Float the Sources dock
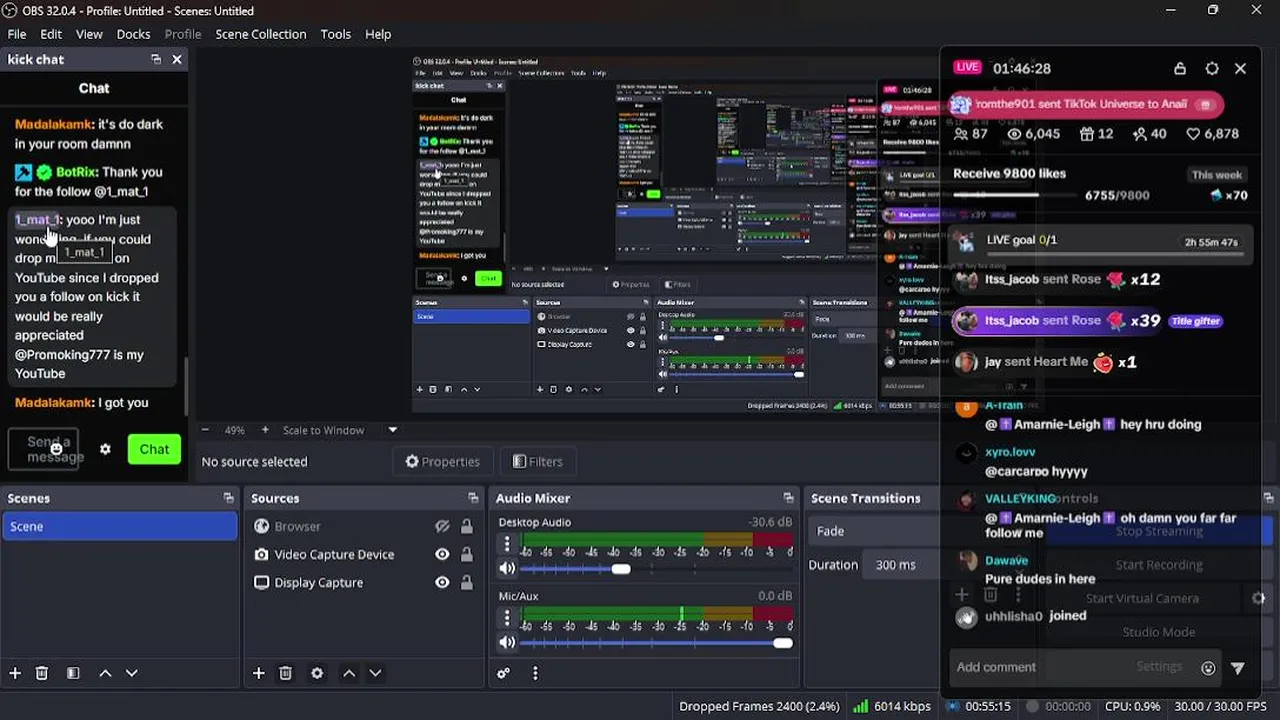This screenshot has width=1280, height=720. tap(473, 498)
